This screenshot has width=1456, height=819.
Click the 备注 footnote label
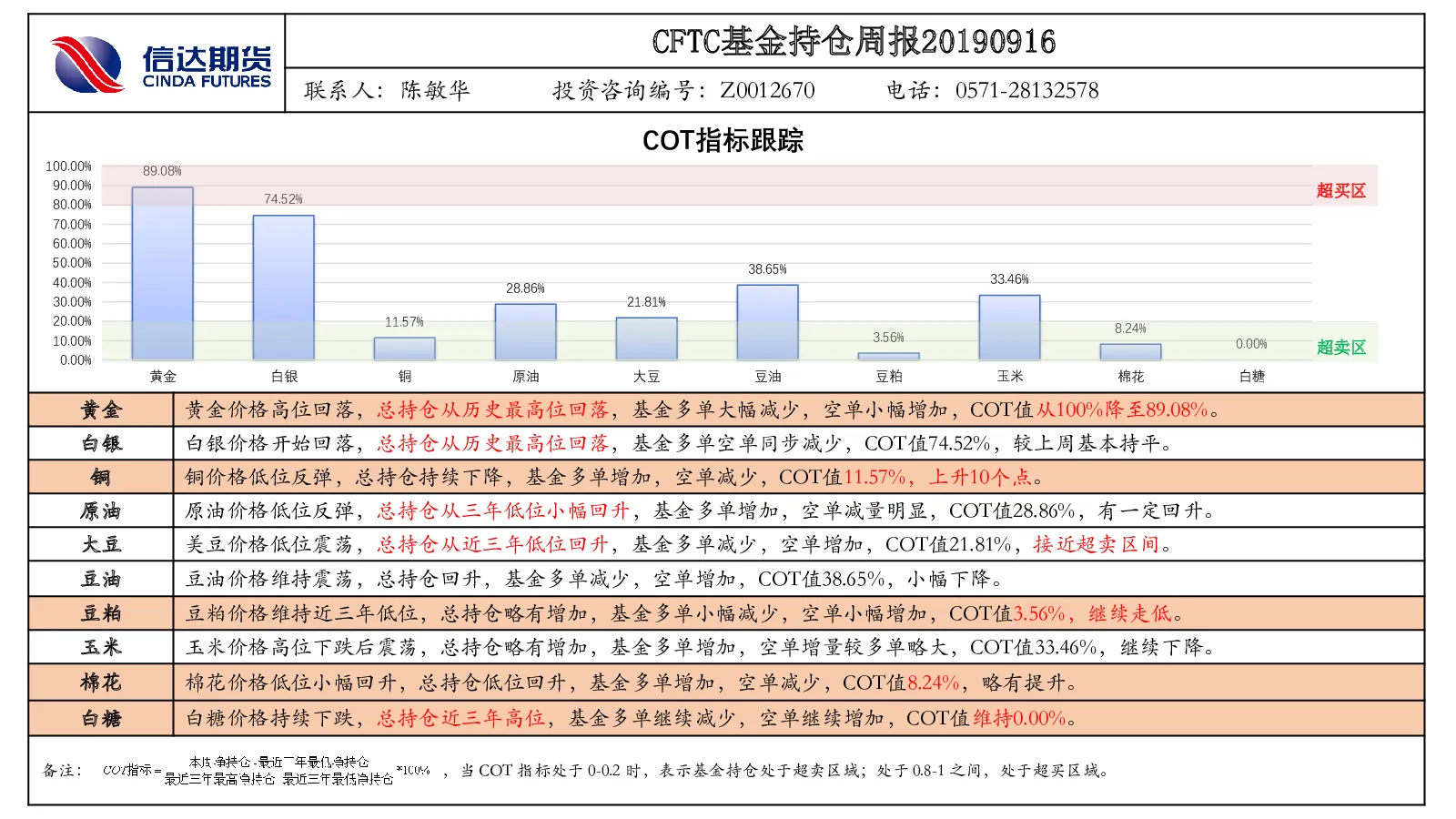62,771
